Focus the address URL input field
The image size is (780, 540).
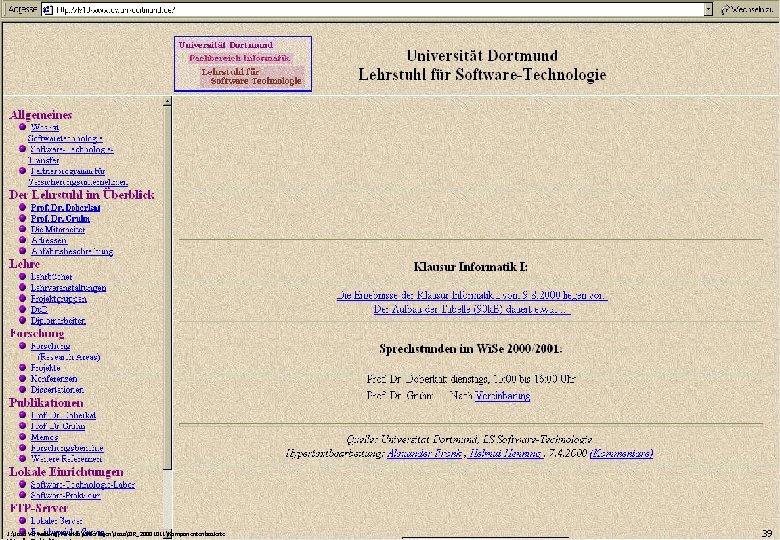point(378,9)
